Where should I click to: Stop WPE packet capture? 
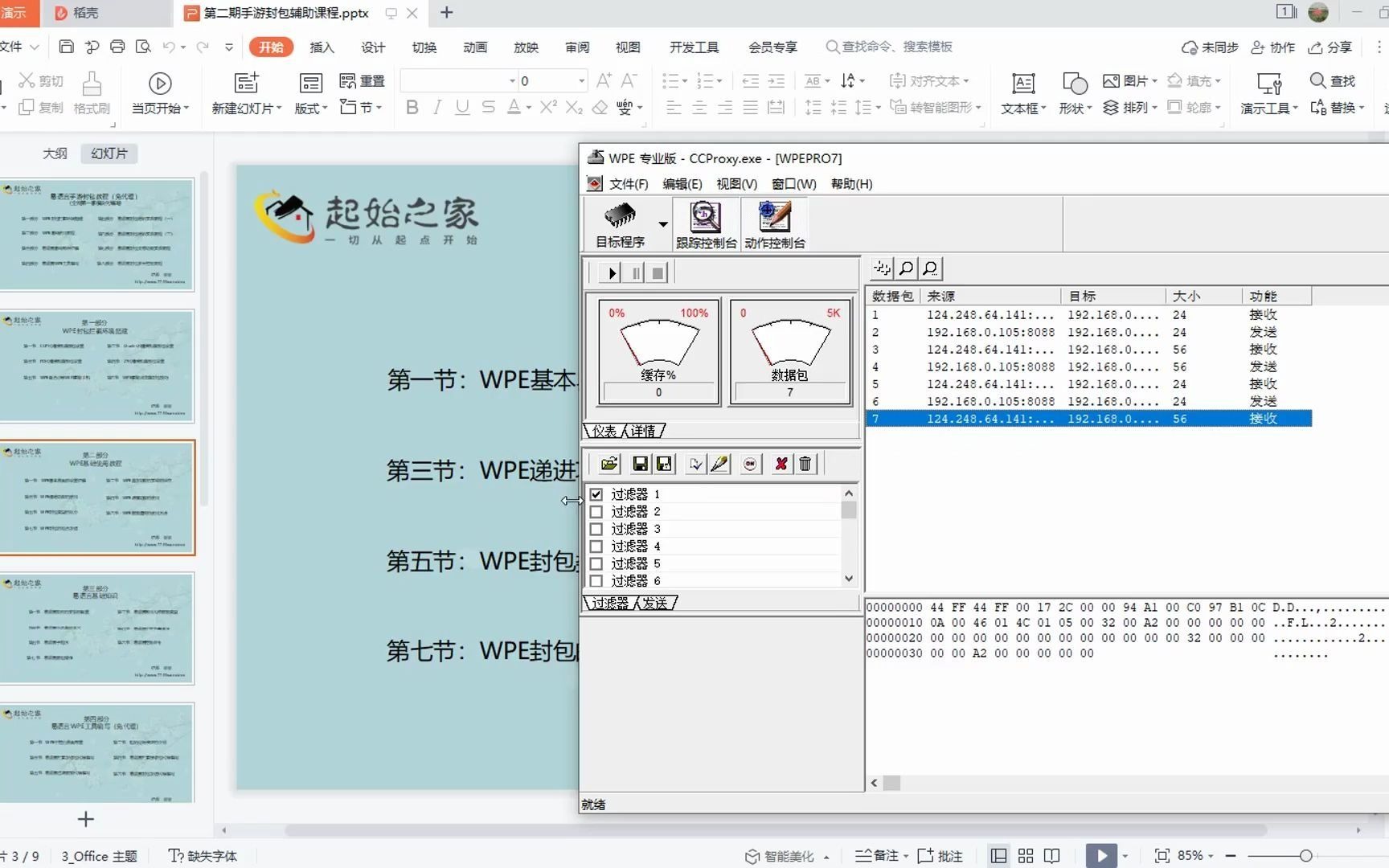coord(658,273)
